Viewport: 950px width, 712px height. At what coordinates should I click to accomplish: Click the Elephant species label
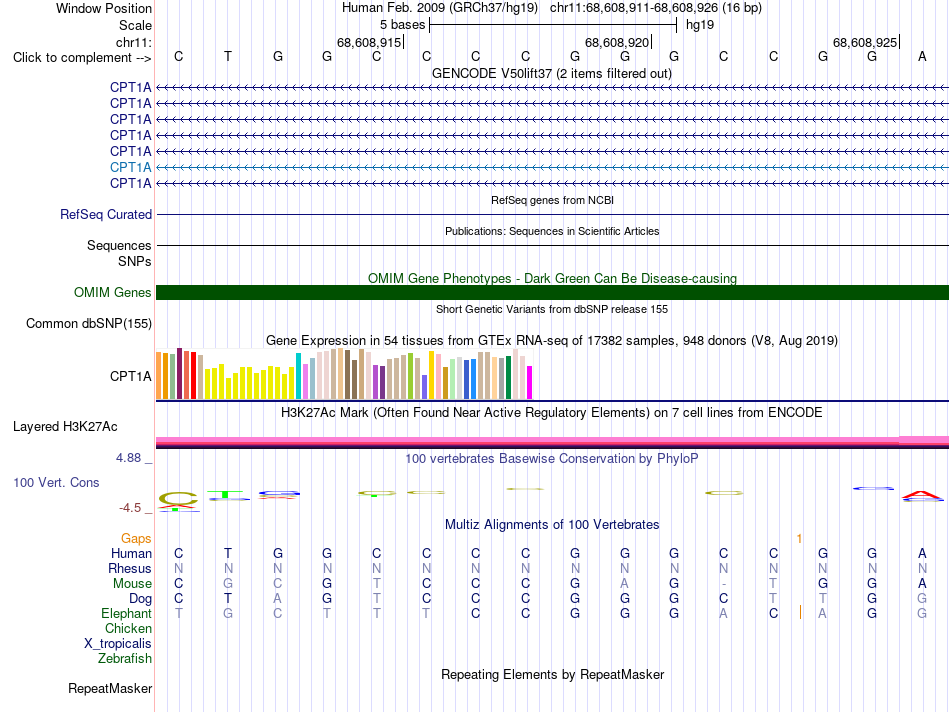tap(126, 614)
